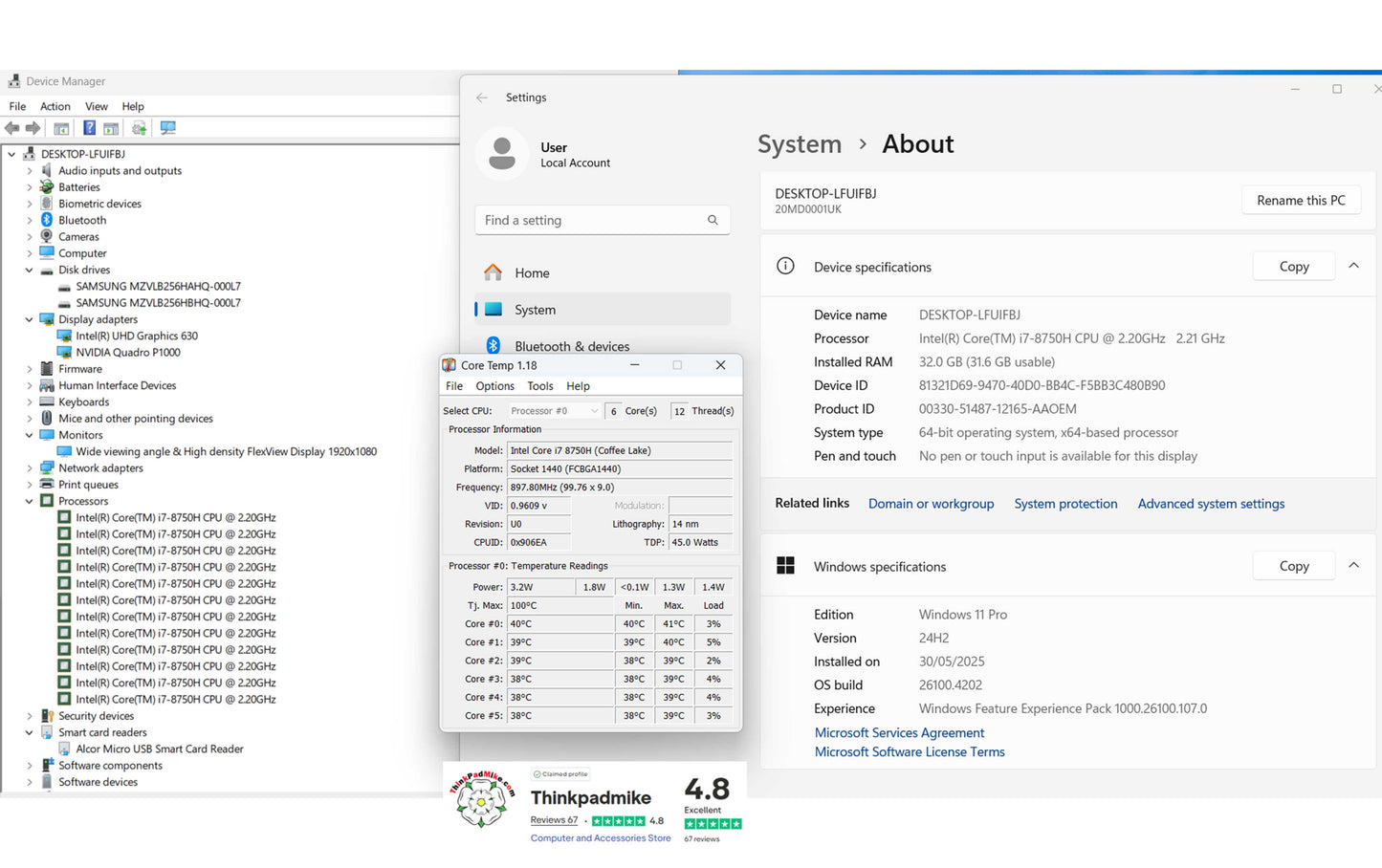
Task: Collapse the Processors tree node
Action: click(x=29, y=502)
